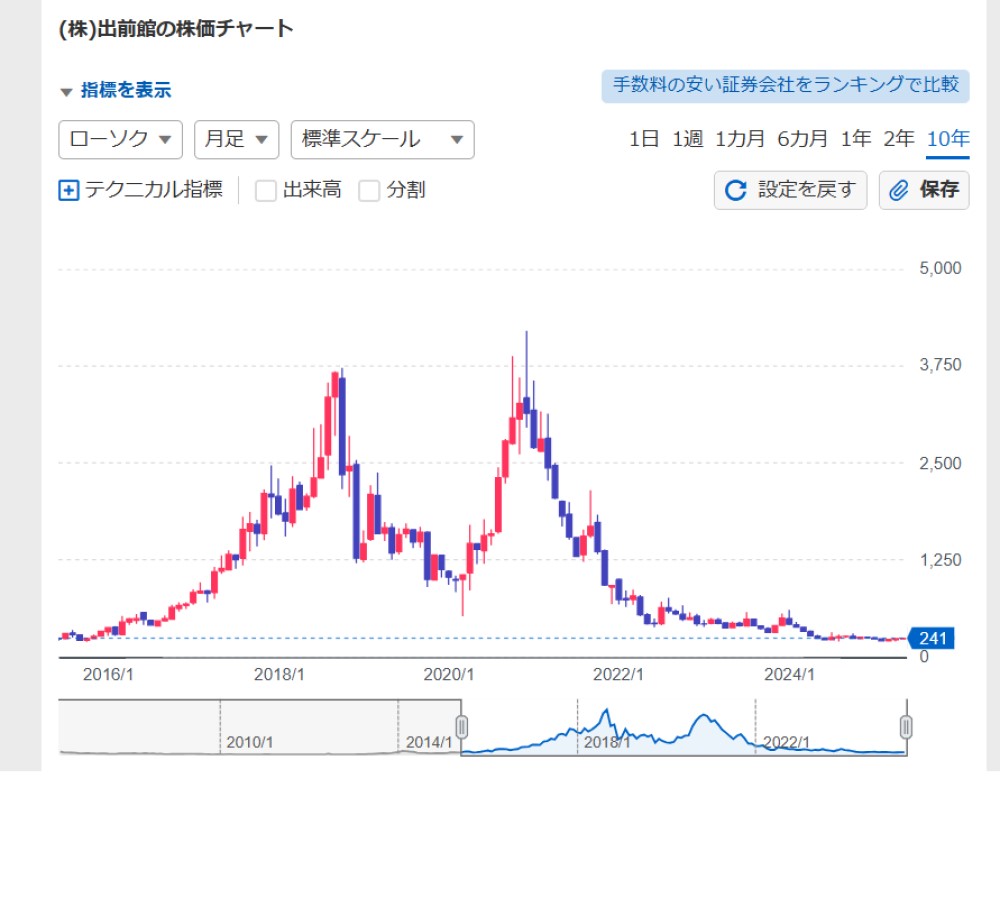
Task: Select the 1カ月 range tab
Action: pyautogui.click(x=740, y=138)
